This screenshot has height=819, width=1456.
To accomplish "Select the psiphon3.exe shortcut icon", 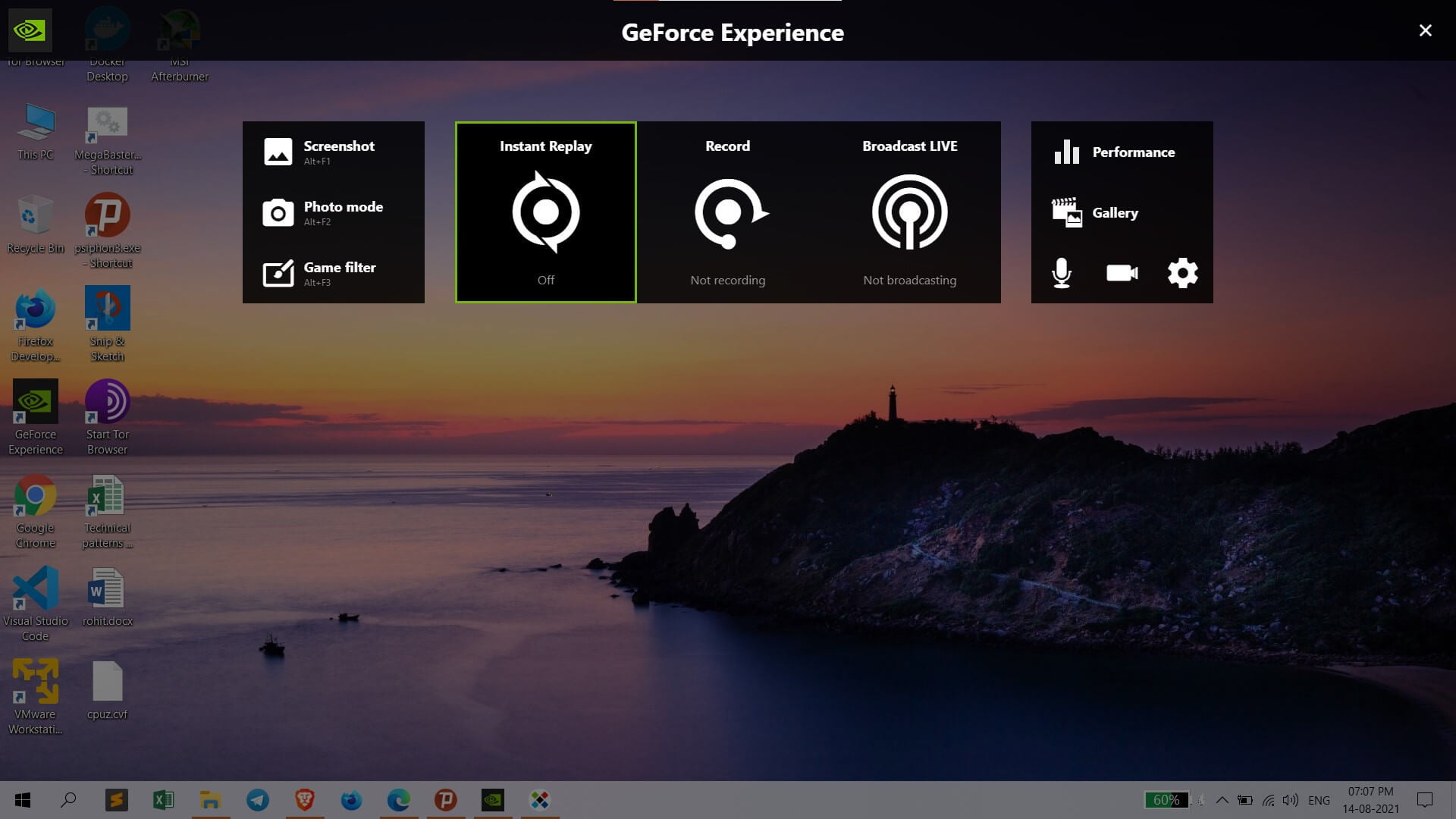I will coord(108,231).
